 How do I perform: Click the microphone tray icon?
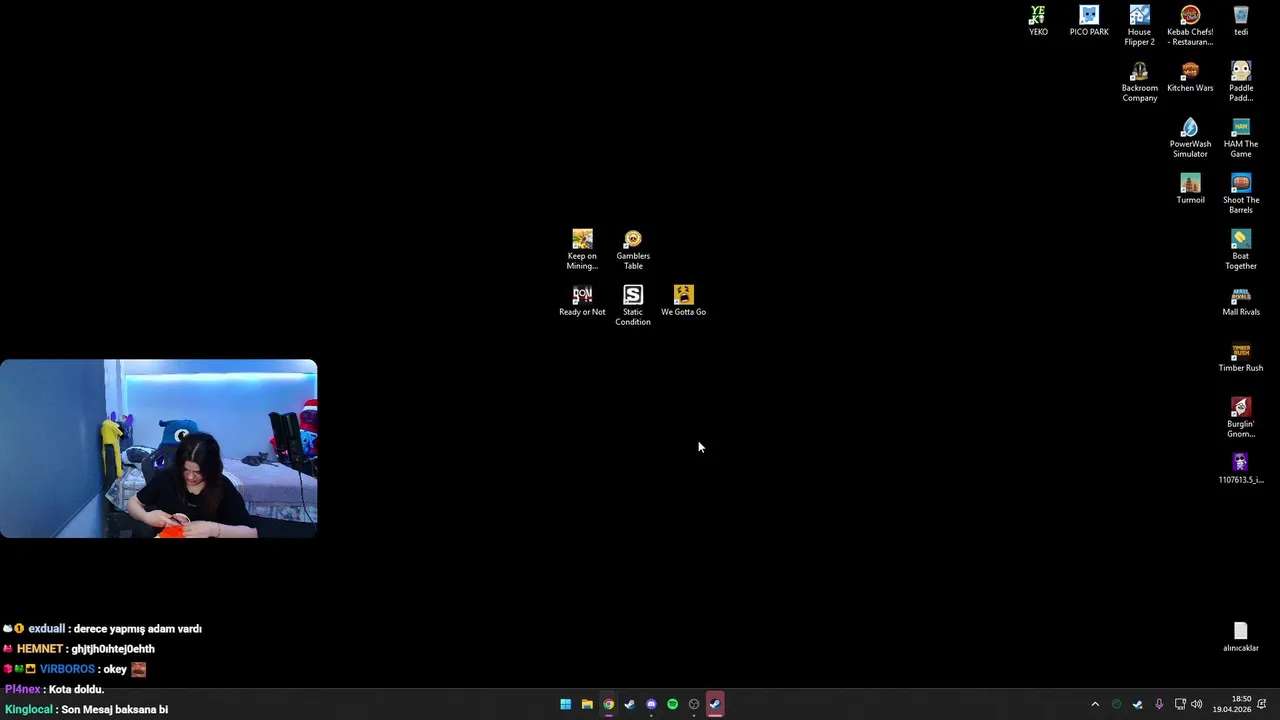coord(1159,704)
